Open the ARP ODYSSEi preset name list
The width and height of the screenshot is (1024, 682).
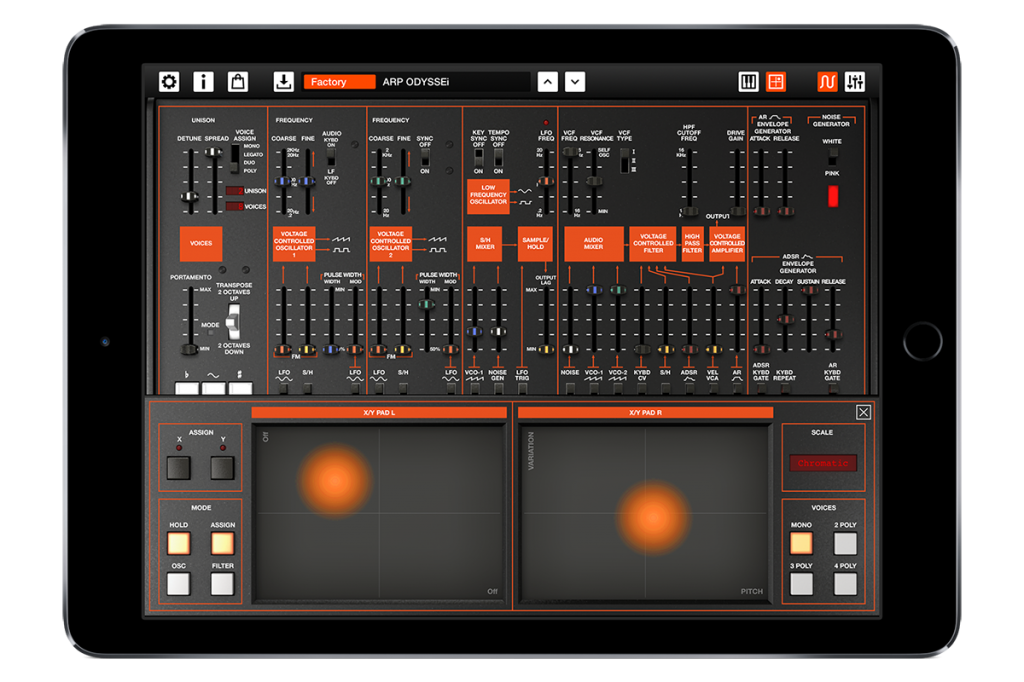454,82
